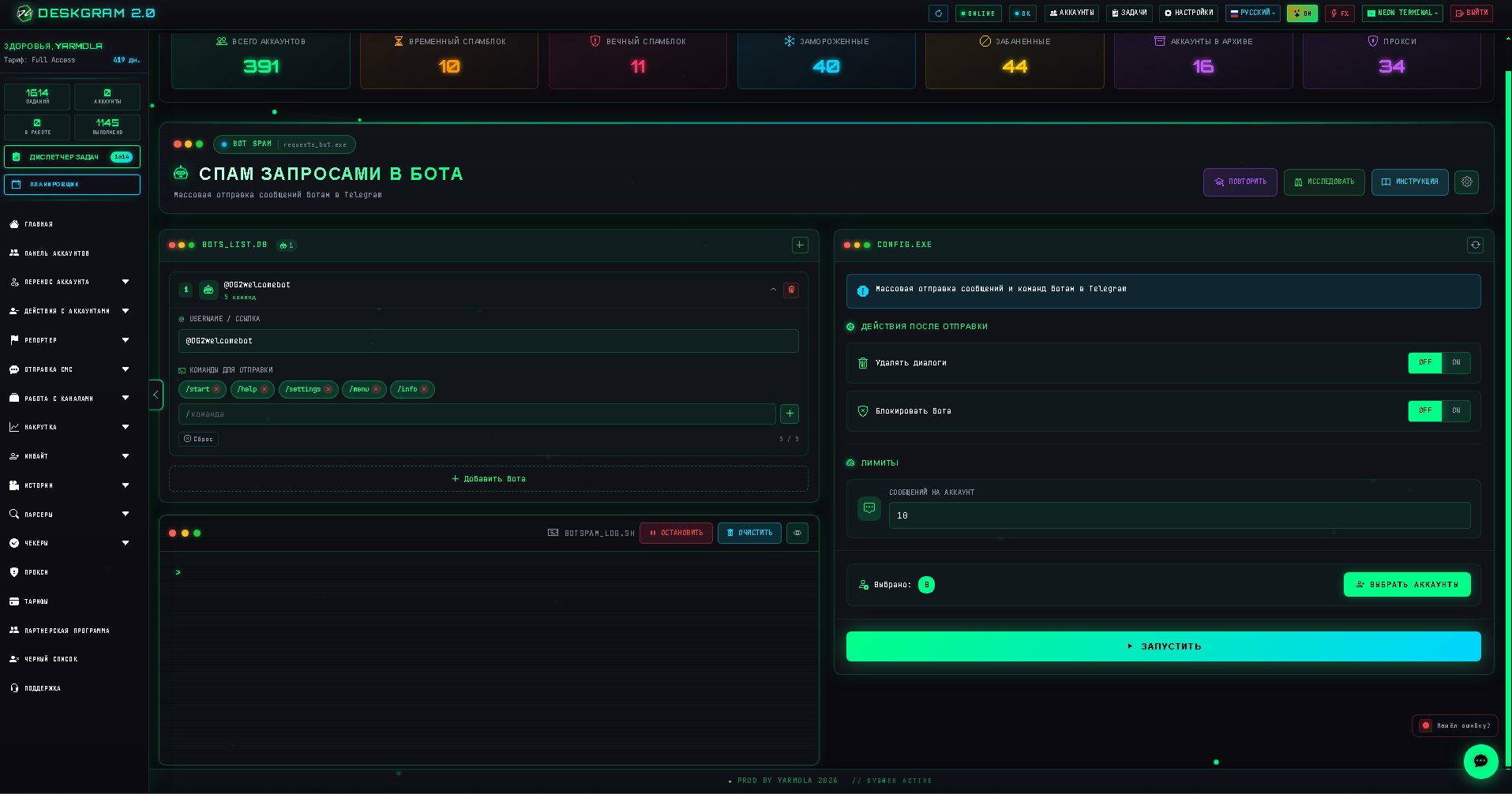Open the NEON TERMINAL theme dropdown
Screen dimensions: 1512x794
point(1402,13)
